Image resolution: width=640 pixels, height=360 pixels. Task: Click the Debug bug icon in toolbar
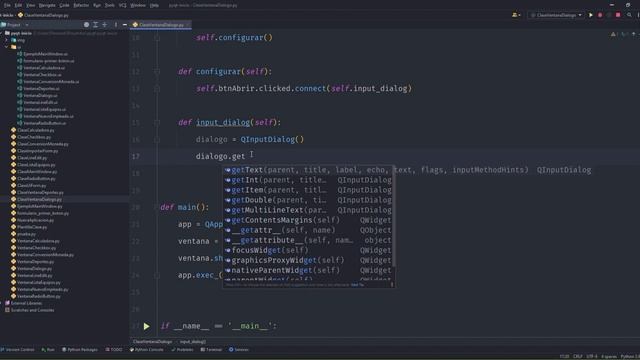pos(600,15)
